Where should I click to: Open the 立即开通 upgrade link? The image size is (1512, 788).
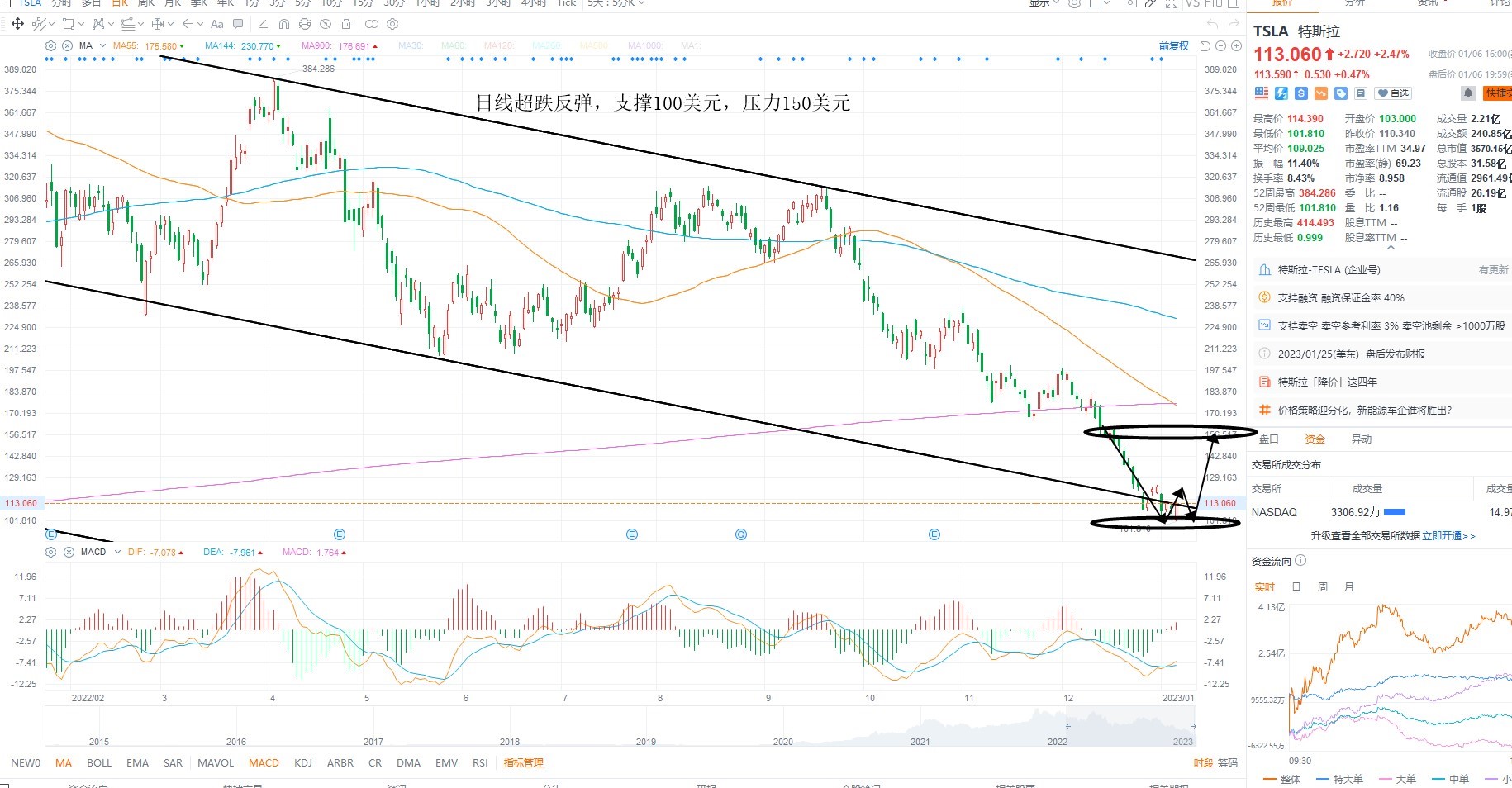(1442, 536)
